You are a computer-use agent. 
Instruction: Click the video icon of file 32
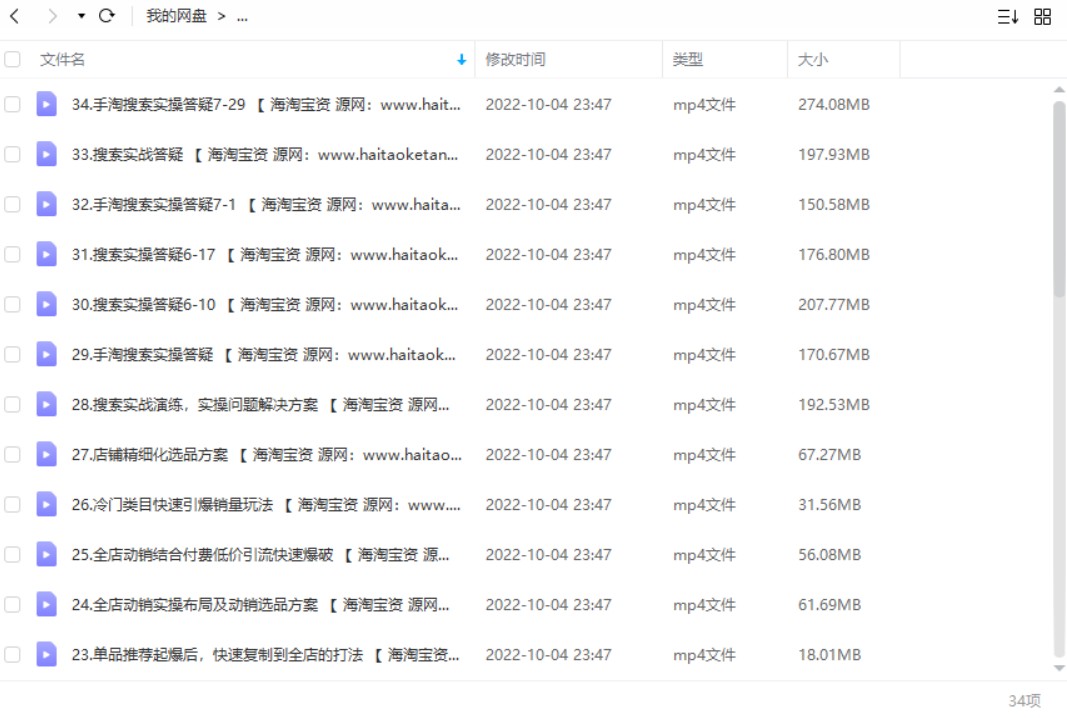pos(46,204)
